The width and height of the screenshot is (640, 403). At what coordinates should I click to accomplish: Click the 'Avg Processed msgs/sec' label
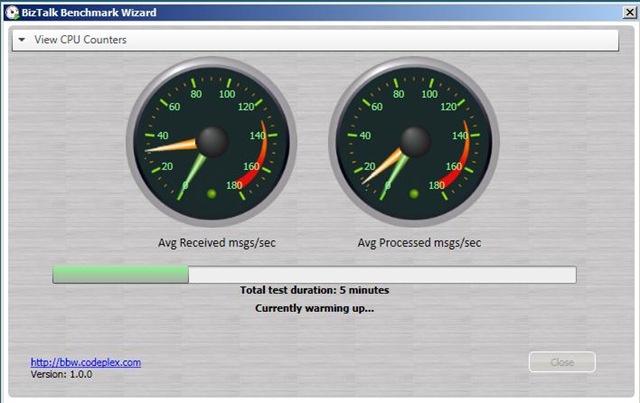[419, 243]
